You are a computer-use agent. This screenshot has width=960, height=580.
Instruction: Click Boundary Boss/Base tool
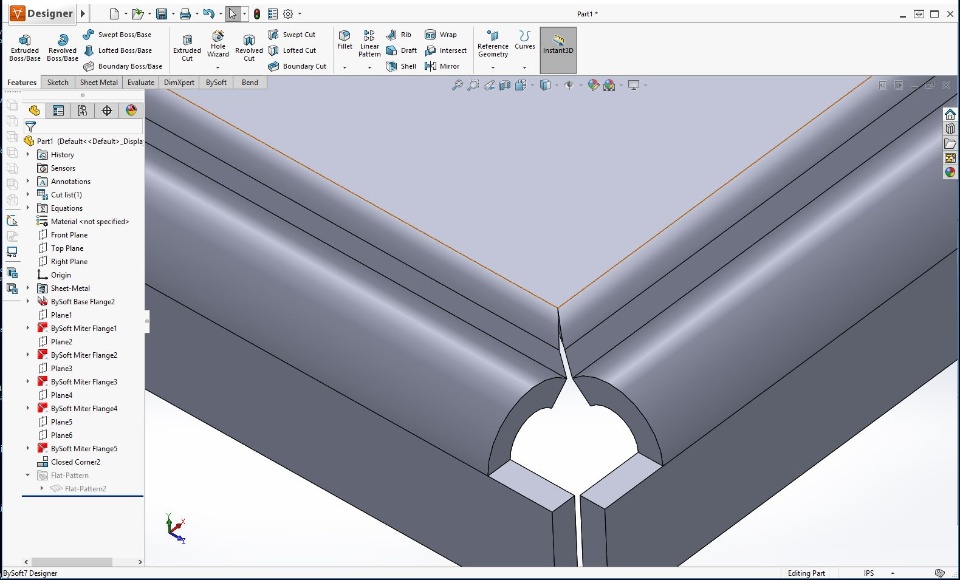[x=122, y=66]
